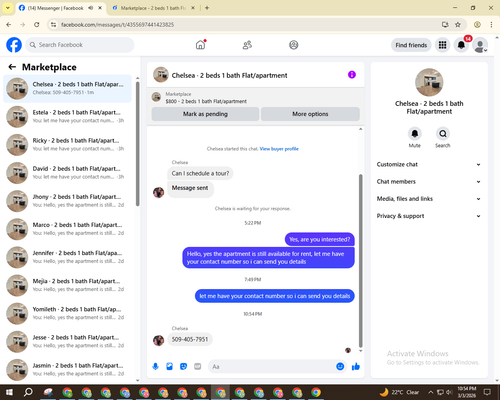This screenshot has width=500, height=400.
Task: Open the Facebook logo home link
Action: click(14, 45)
